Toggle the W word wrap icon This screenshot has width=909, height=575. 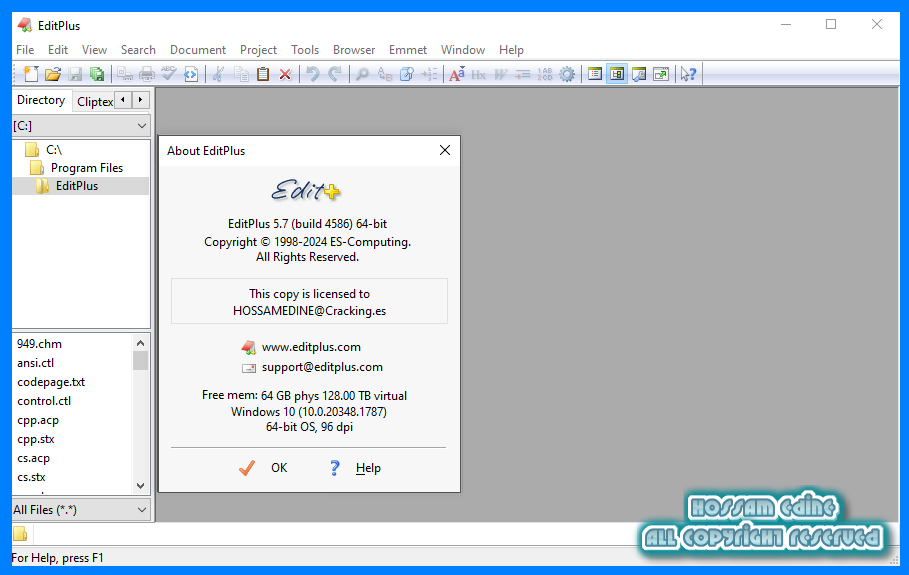tap(500, 74)
